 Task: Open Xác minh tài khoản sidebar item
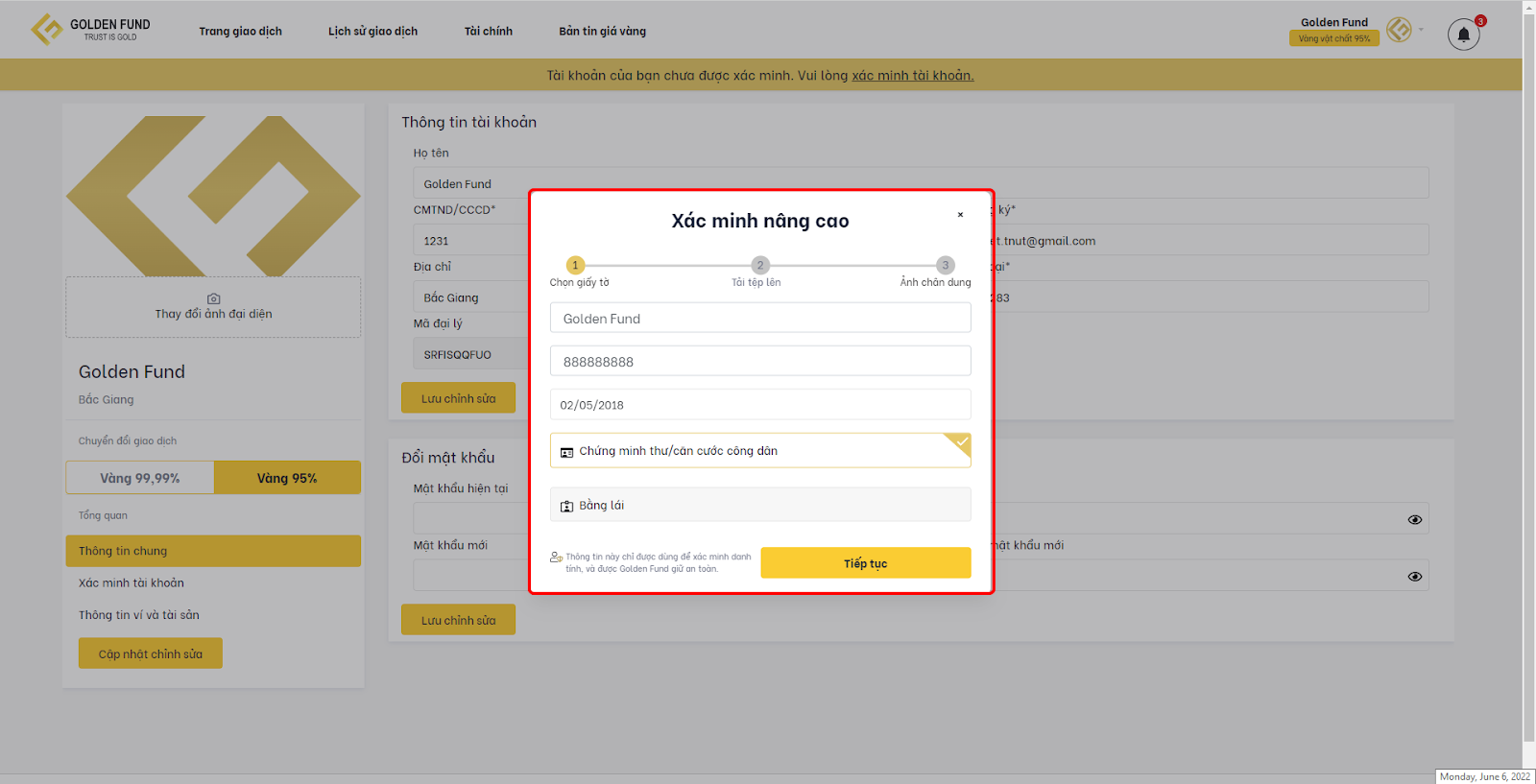coord(132,582)
